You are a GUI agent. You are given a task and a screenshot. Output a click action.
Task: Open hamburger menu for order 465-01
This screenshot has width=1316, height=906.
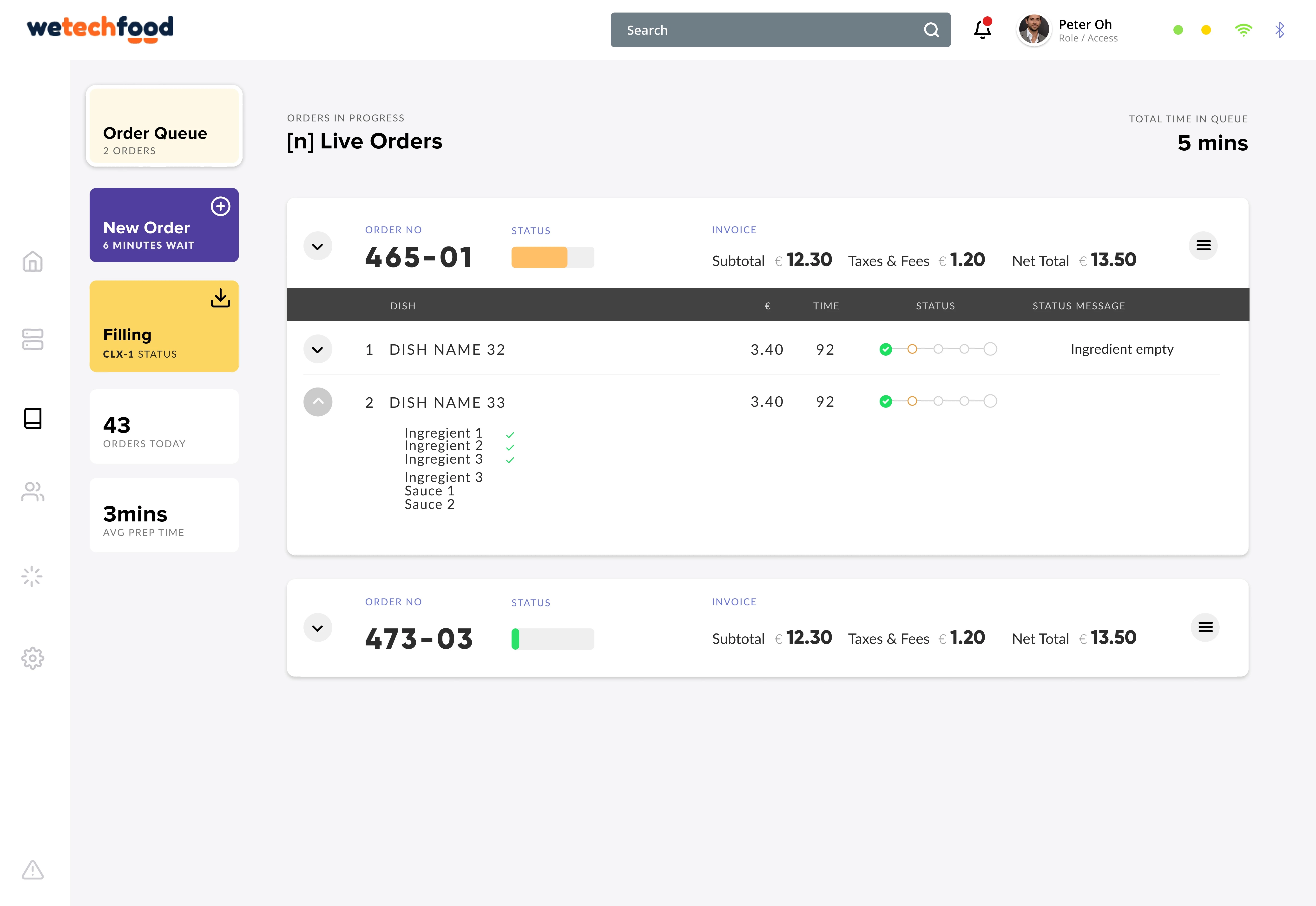tap(1203, 245)
